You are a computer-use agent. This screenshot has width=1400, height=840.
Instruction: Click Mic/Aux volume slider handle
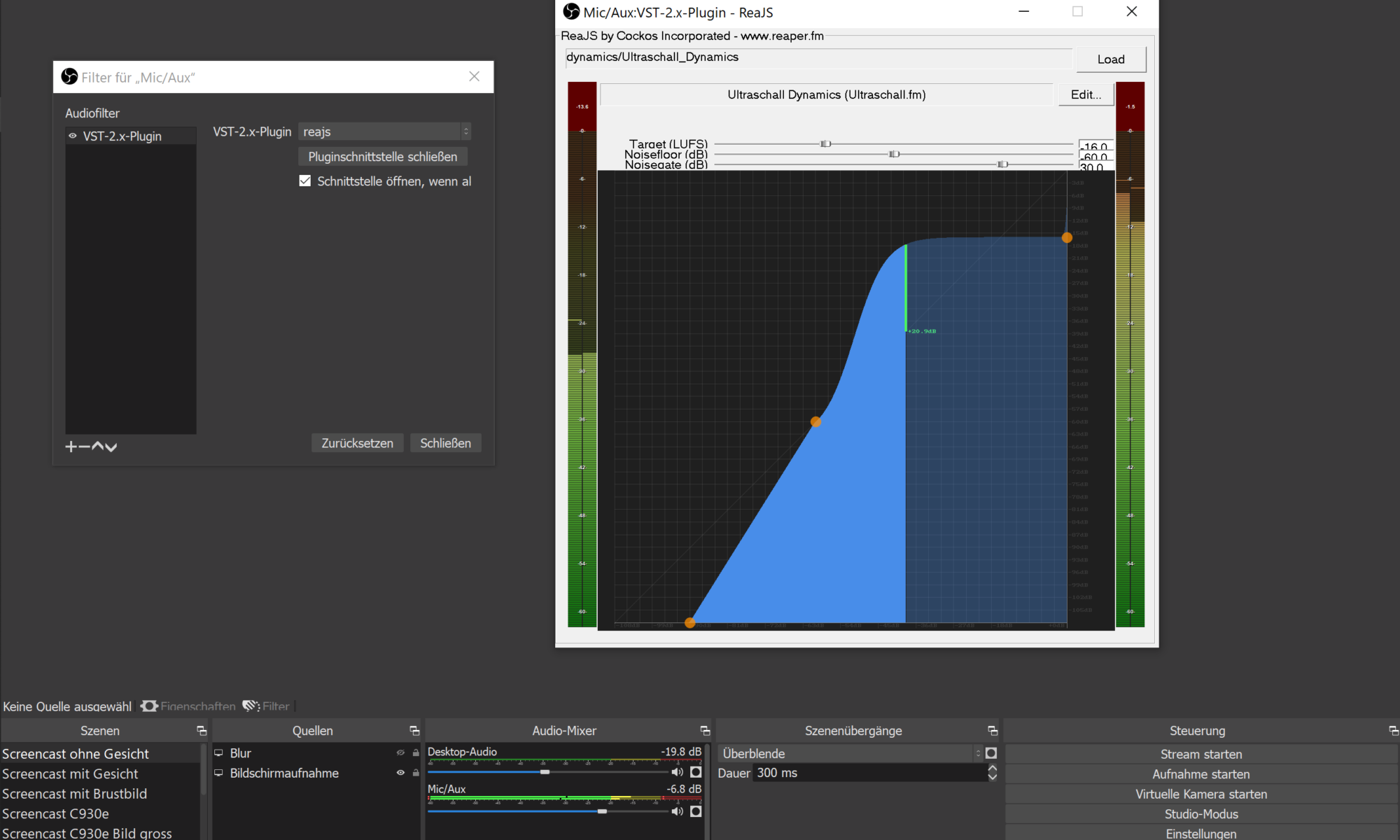[x=602, y=811]
